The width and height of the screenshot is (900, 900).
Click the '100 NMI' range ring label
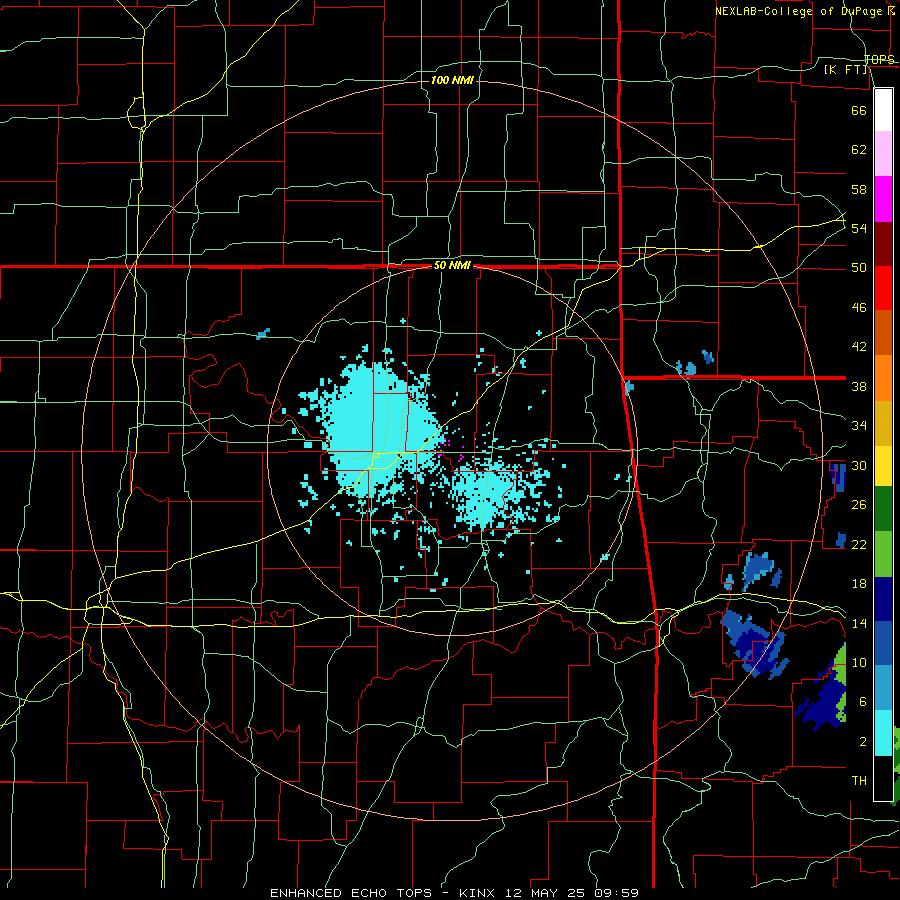point(452,80)
